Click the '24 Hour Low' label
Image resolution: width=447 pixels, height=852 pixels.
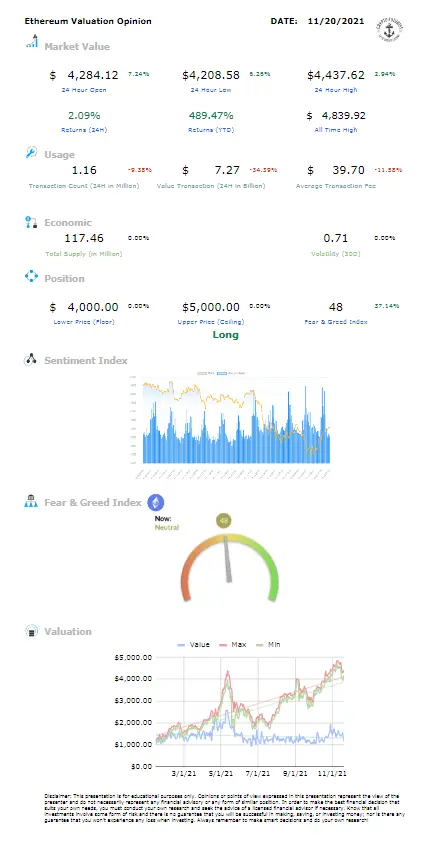211,90
